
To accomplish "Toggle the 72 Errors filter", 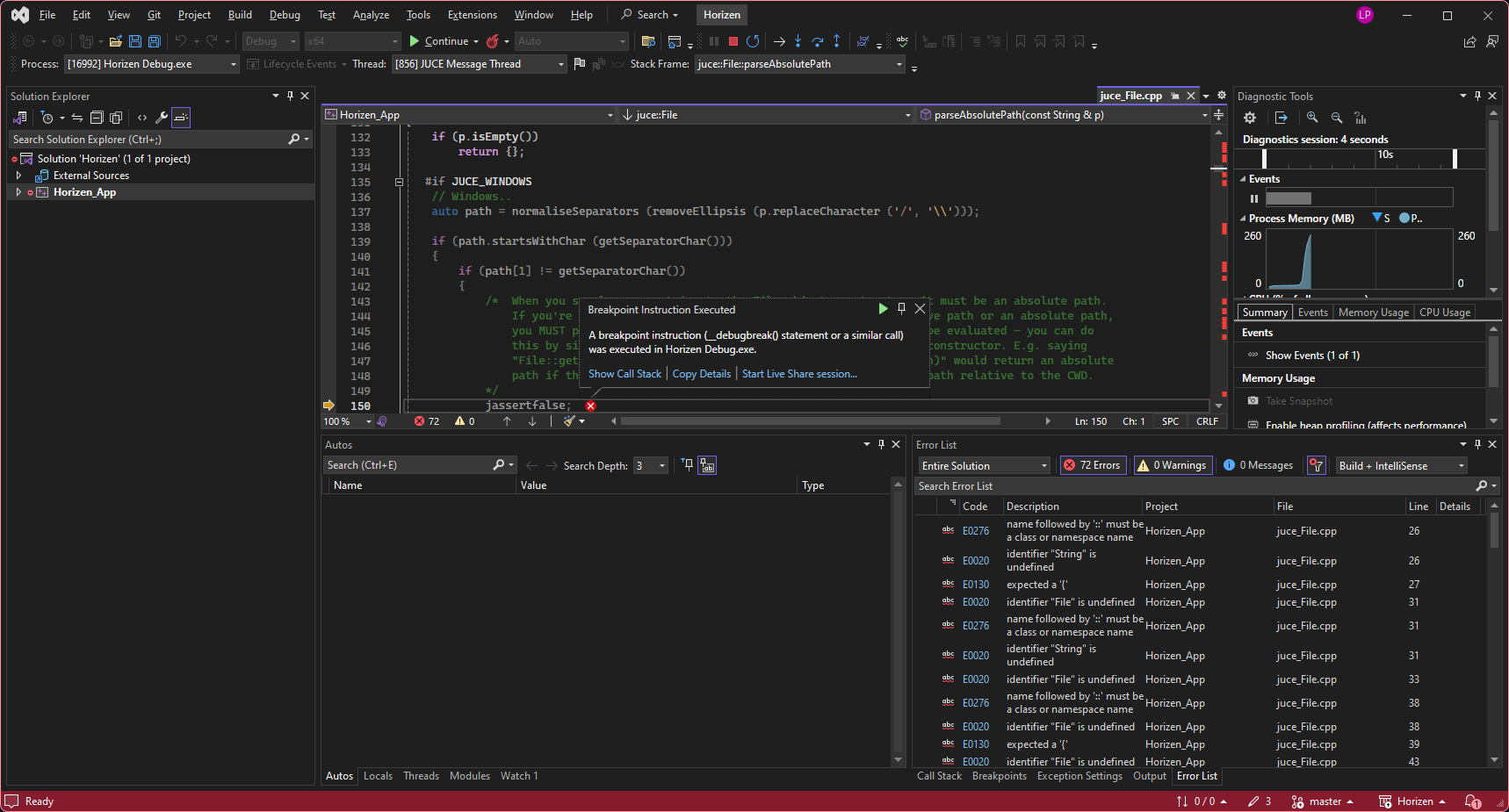I will pyautogui.click(x=1094, y=465).
